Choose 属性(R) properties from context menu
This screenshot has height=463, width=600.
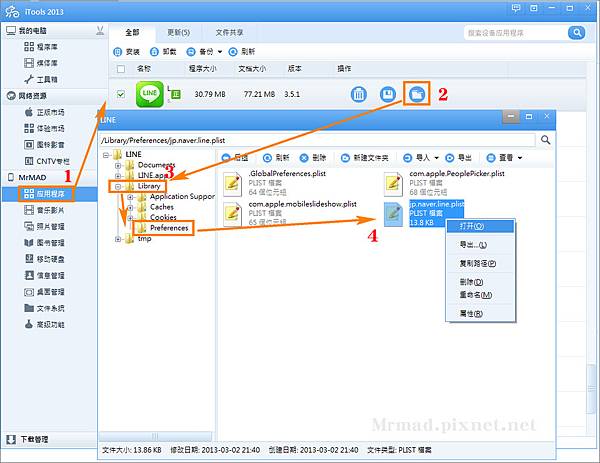[x=481, y=313]
